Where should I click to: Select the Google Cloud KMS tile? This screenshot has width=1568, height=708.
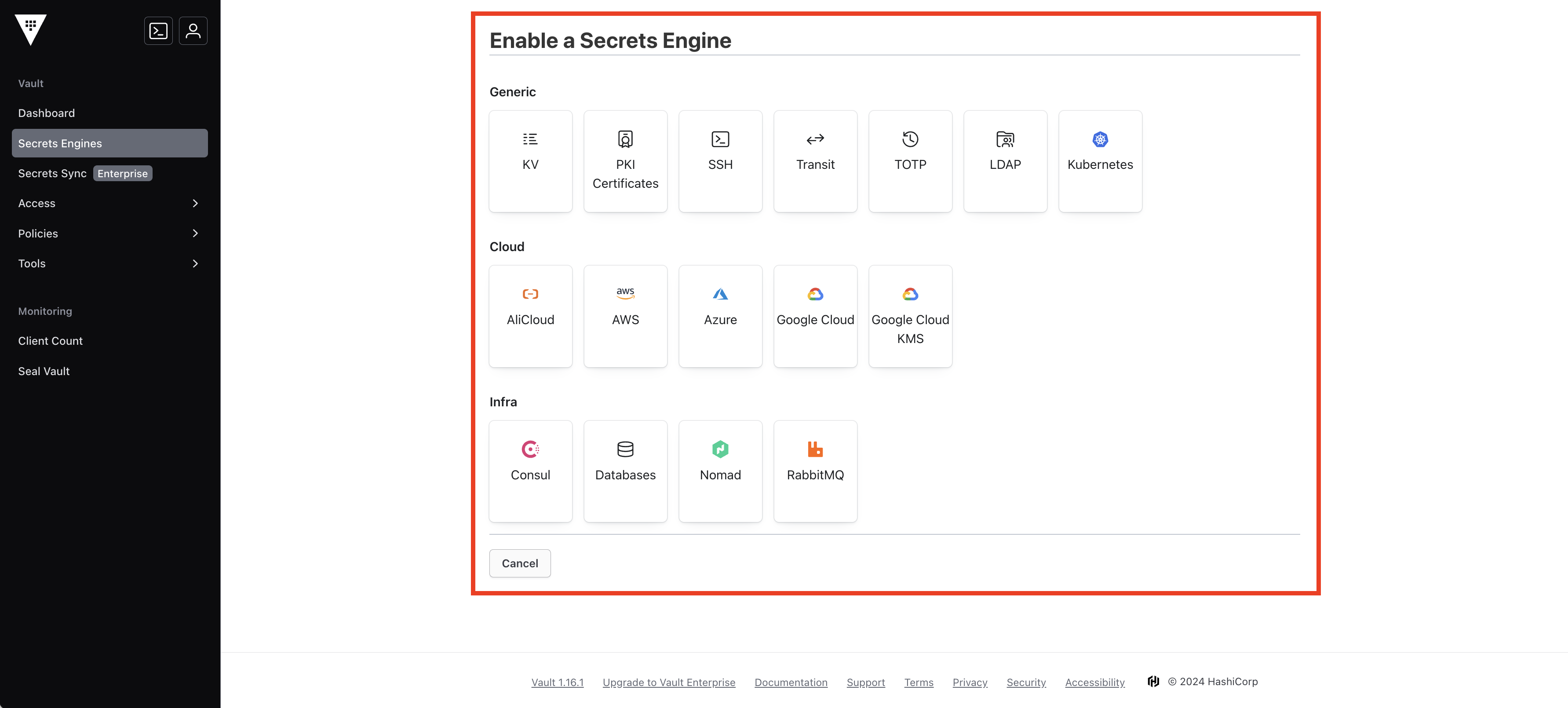pos(910,316)
